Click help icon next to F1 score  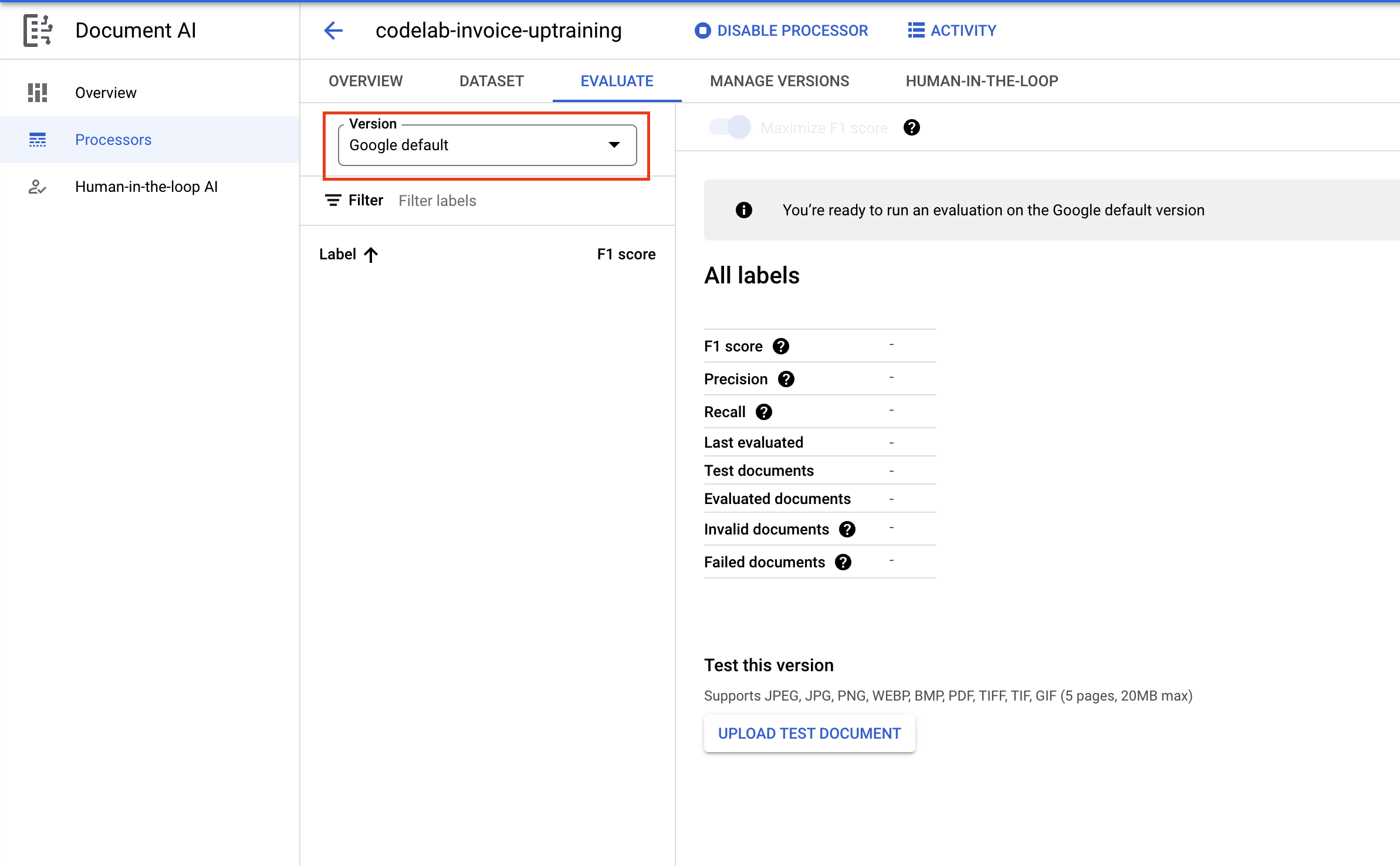(x=780, y=346)
